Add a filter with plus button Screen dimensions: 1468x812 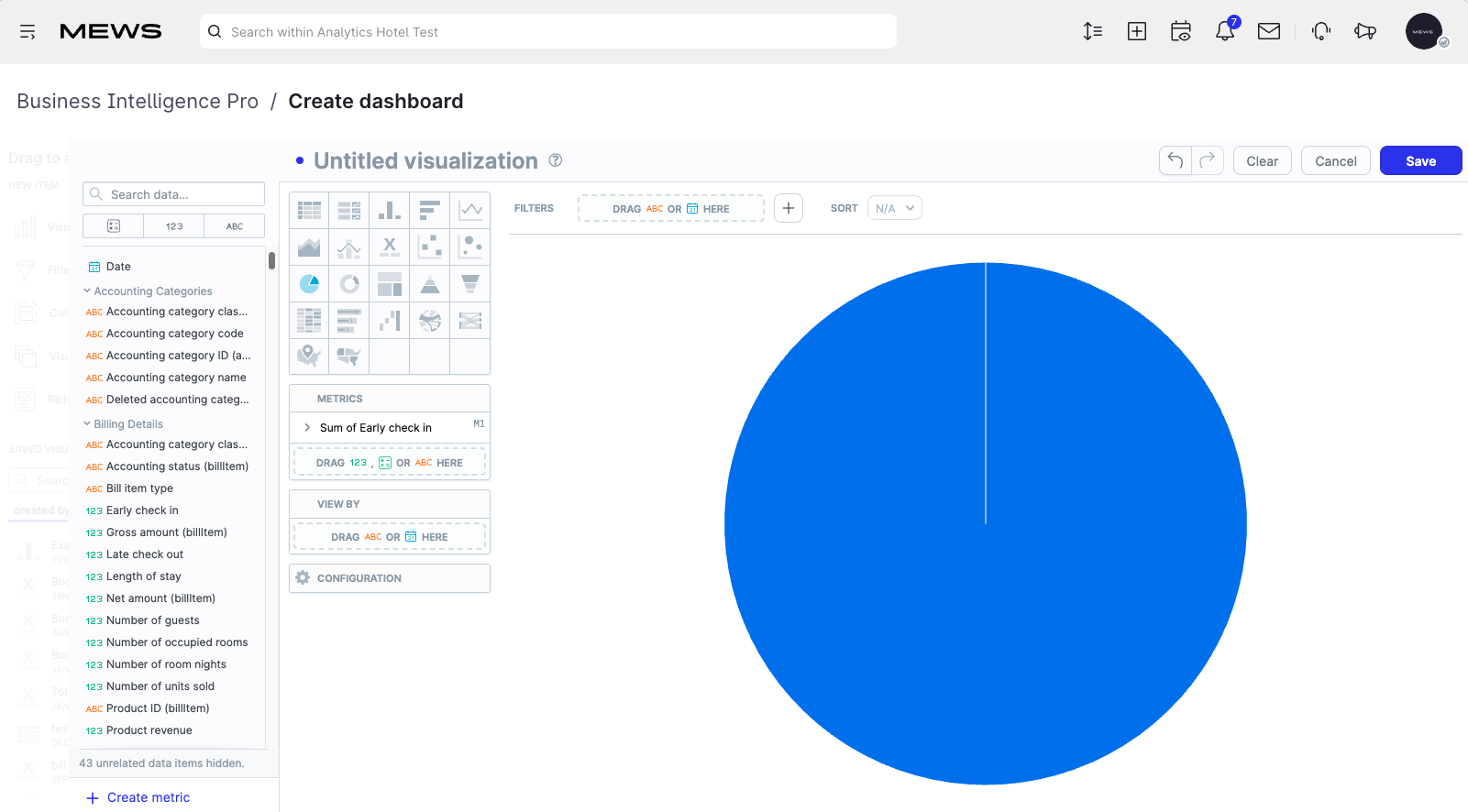pyautogui.click(x=789, y=208)
